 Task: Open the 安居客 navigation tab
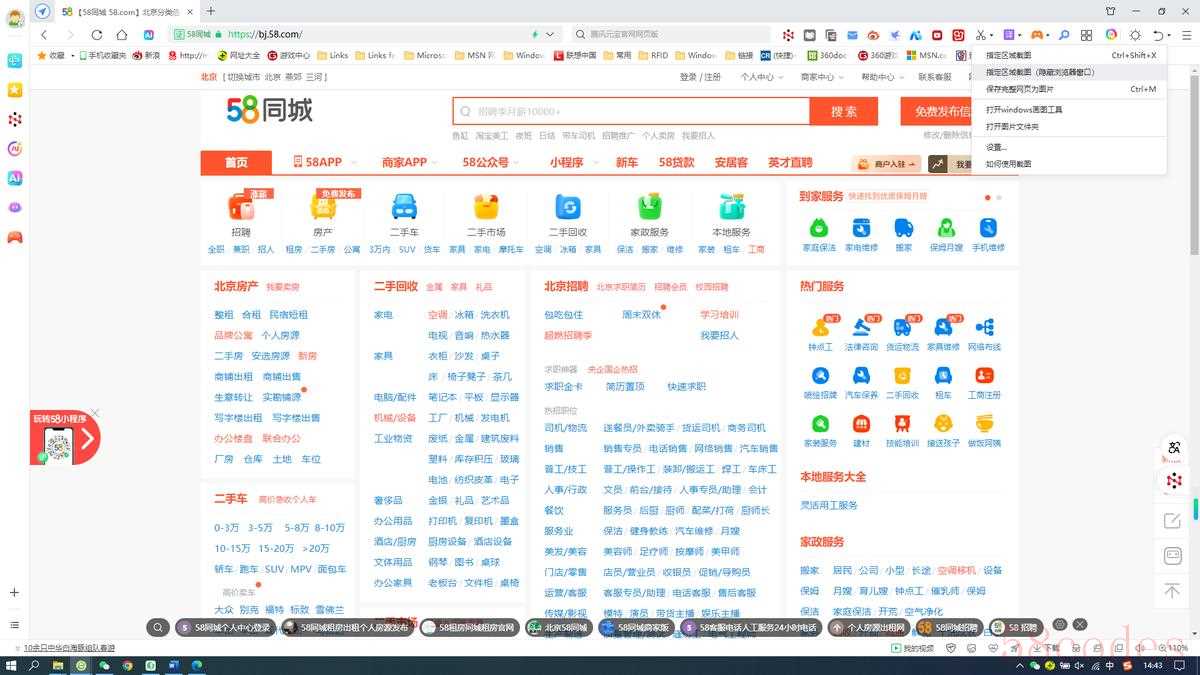[x=731, y=162]
